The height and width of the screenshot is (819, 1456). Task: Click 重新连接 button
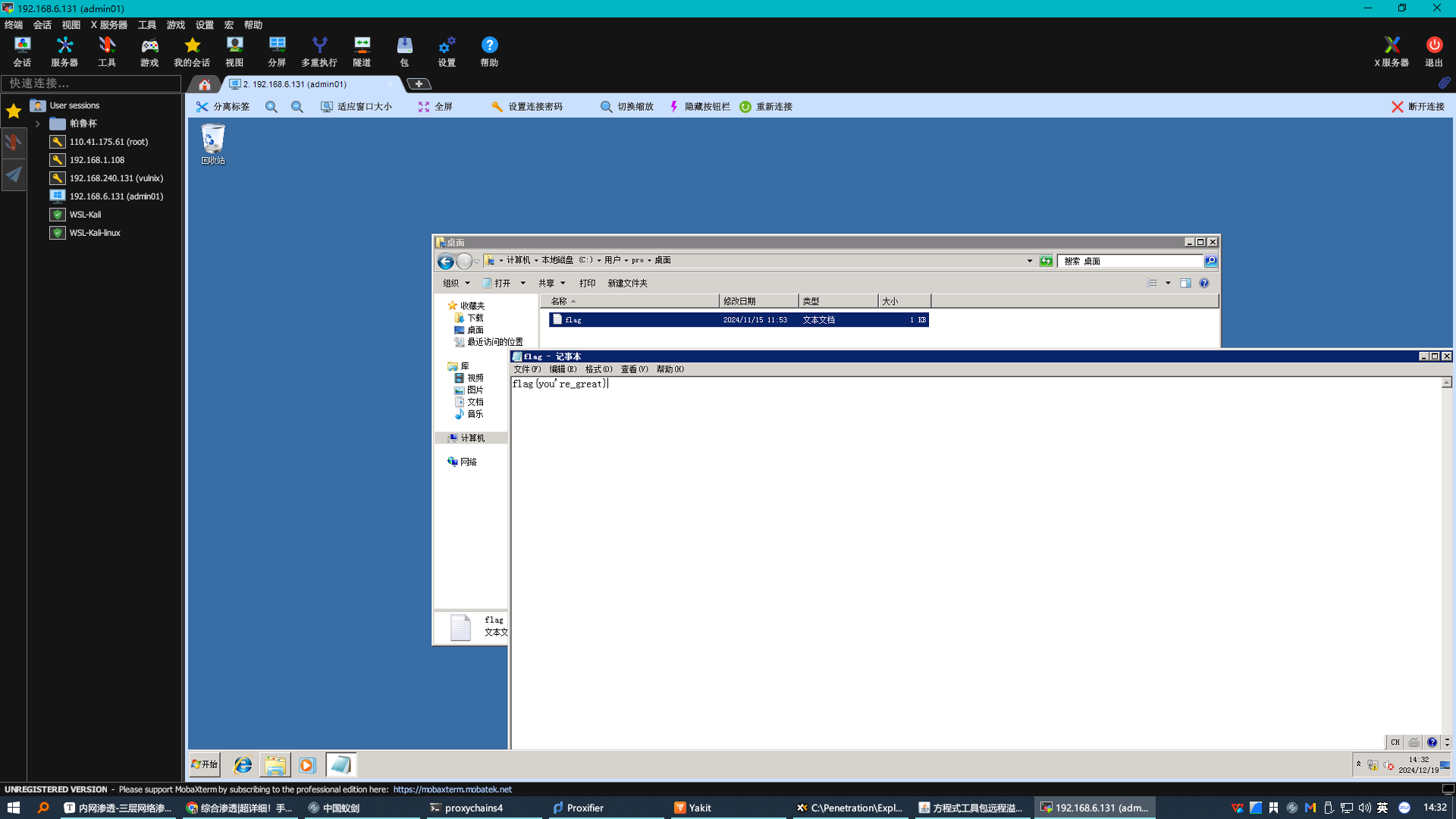click(x=766, y=107)
